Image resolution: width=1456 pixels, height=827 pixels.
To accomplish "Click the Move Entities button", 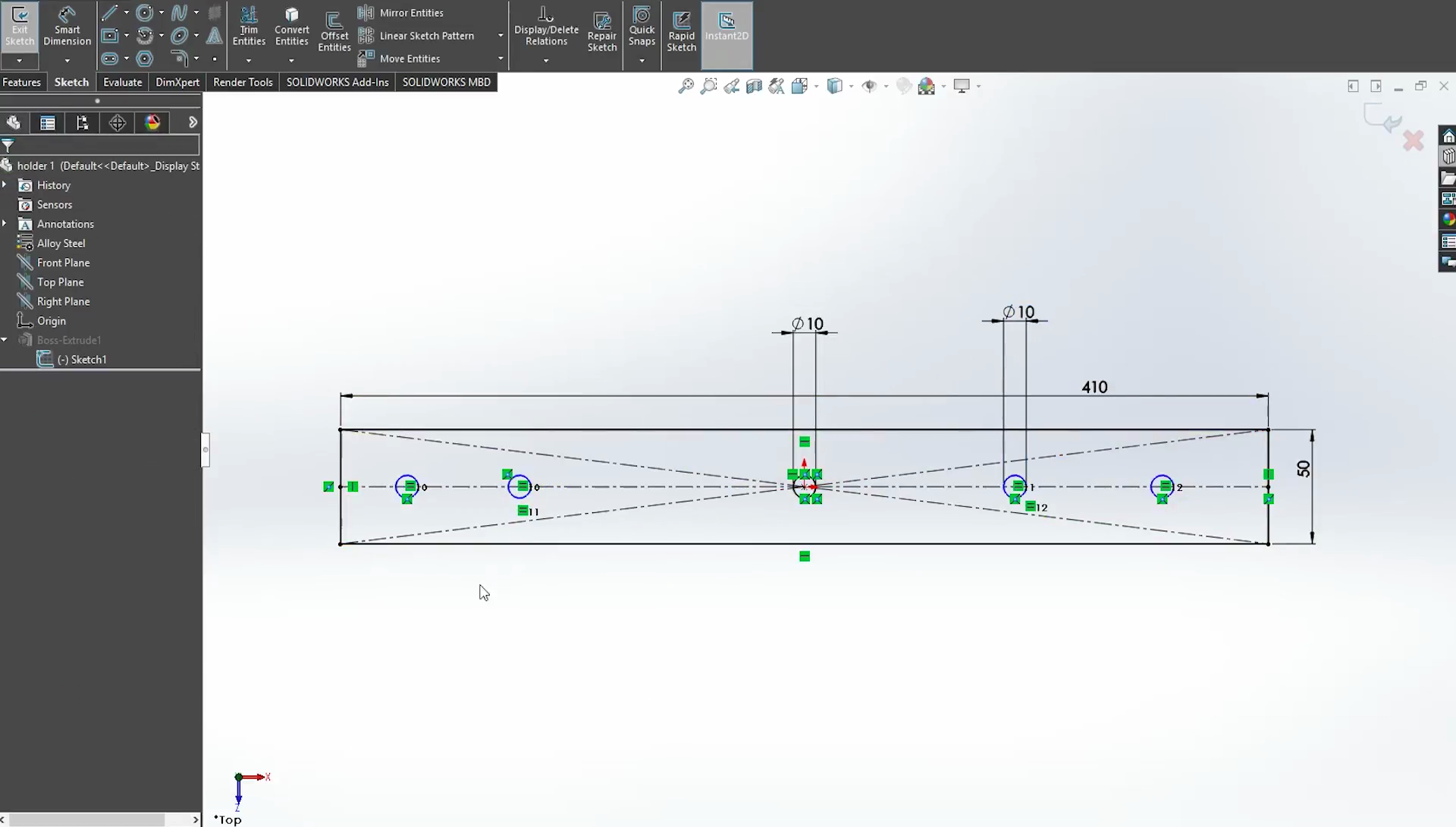I will (410, 58).
